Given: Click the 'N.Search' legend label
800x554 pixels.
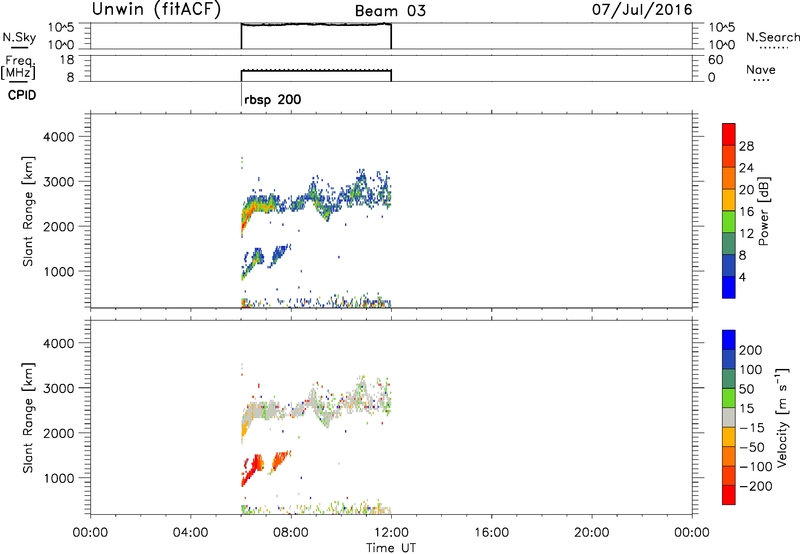Looking at the screenshot, I should coord(773,37).
